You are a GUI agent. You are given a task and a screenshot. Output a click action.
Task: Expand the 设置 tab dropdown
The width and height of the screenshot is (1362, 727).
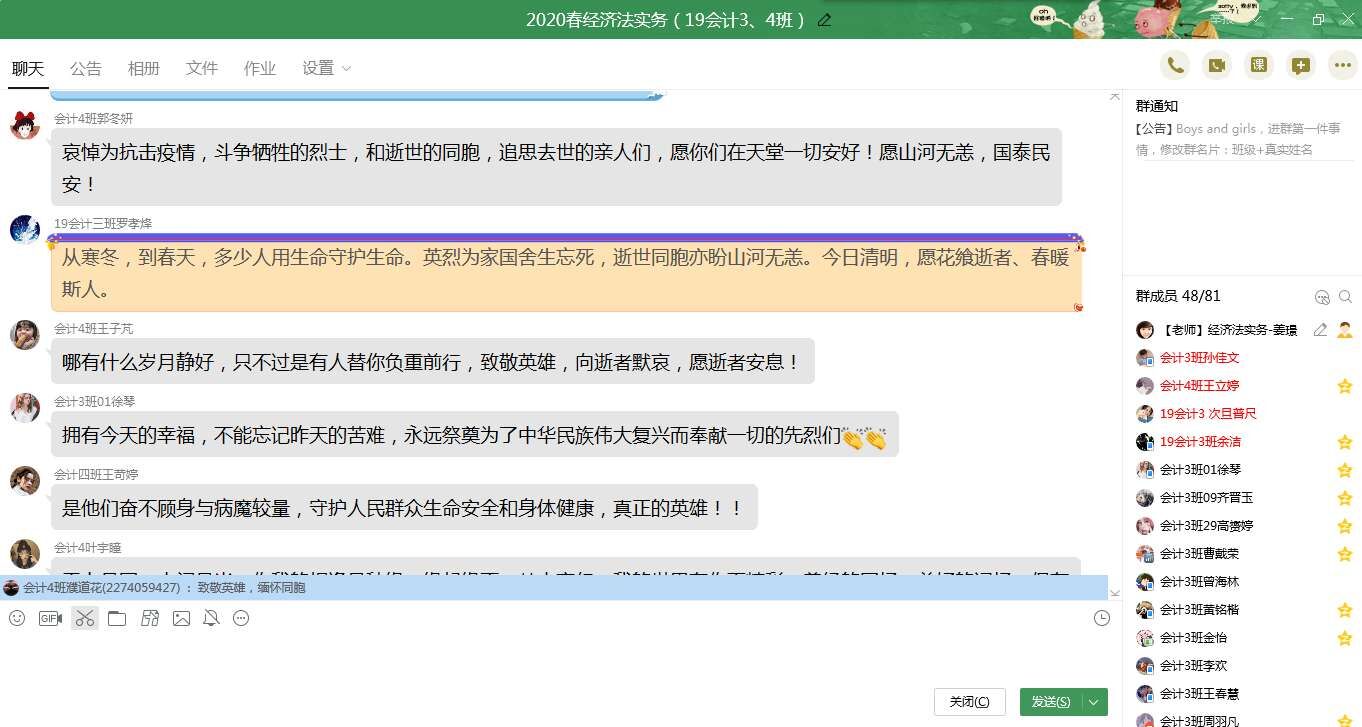(x=346, y=69)
